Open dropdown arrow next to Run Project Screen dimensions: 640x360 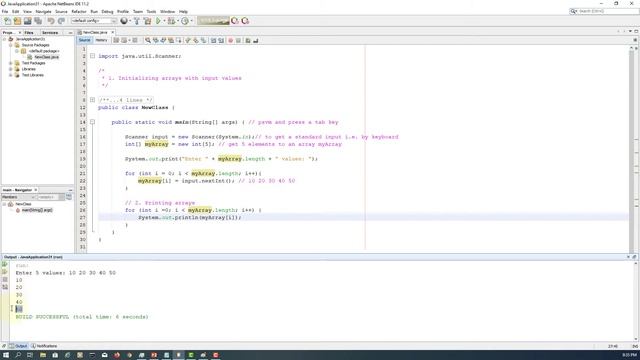click(x=164, y=21)
